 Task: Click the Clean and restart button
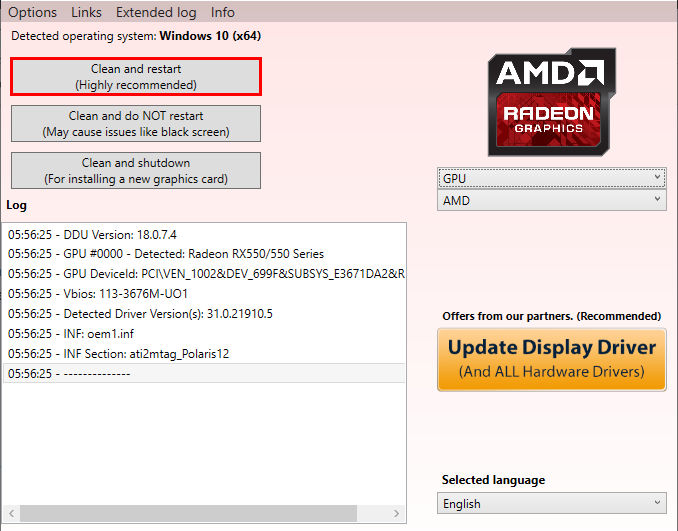pyautogui.click(x=136, y=77)
